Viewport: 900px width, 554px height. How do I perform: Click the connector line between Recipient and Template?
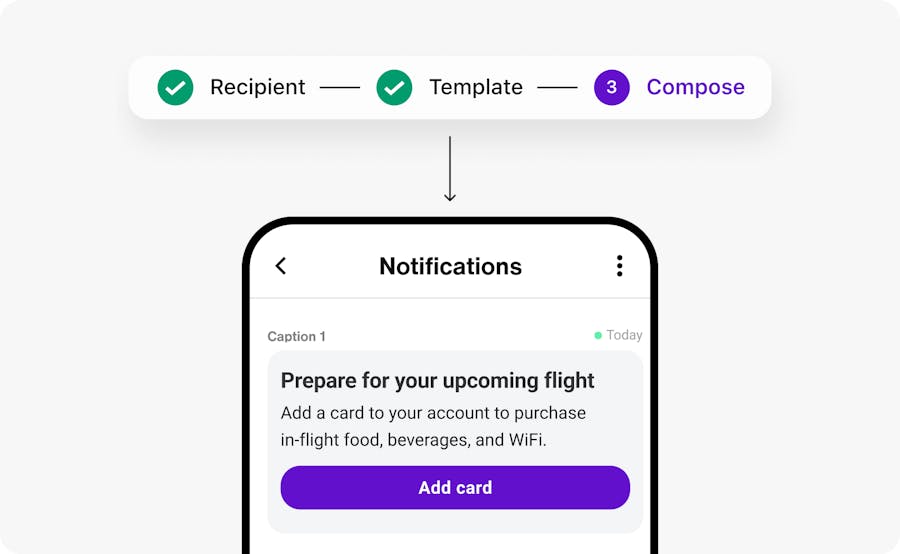point(339,87)
